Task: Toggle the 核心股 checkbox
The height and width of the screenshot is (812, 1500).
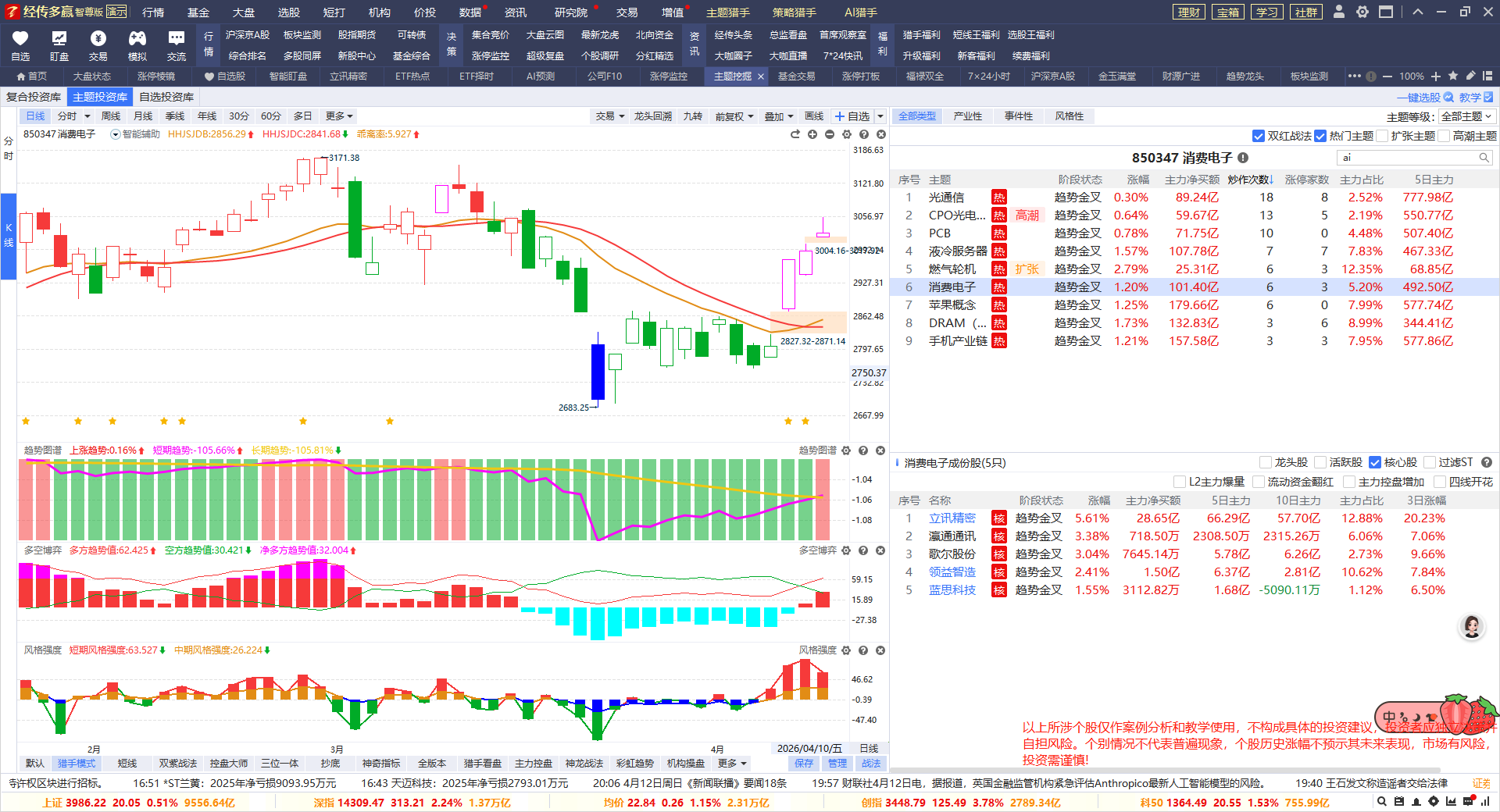Action: point(1375,462)
